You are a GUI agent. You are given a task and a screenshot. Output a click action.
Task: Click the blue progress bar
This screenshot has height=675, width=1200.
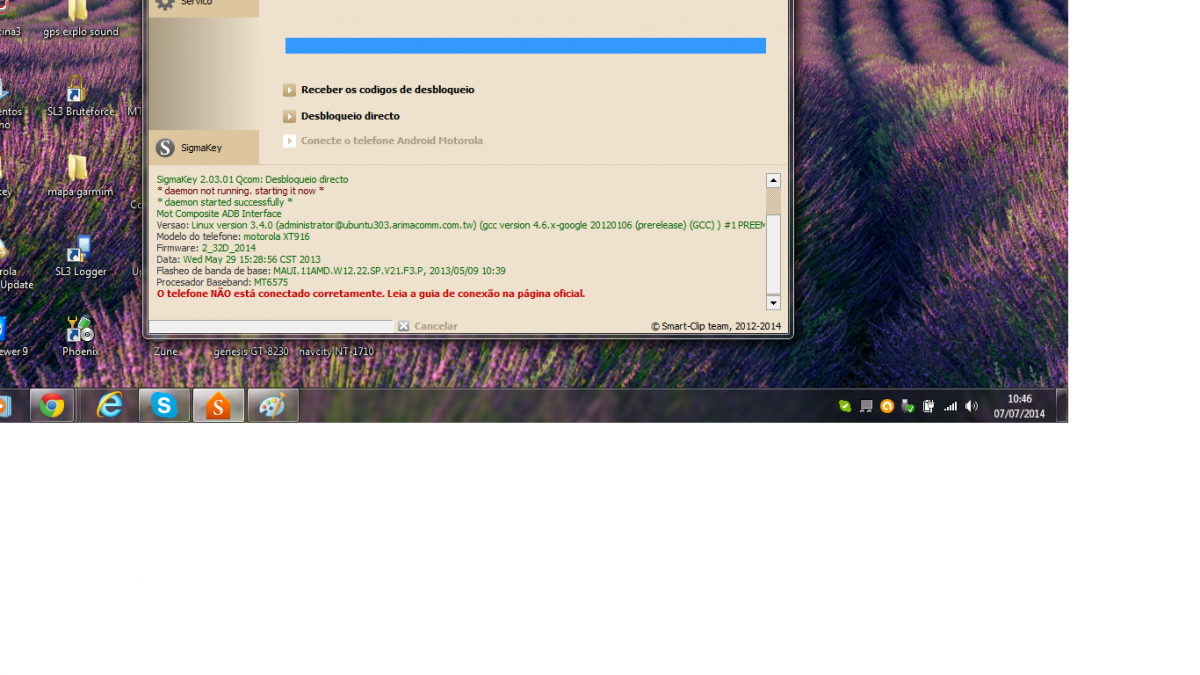pos(525,46)
